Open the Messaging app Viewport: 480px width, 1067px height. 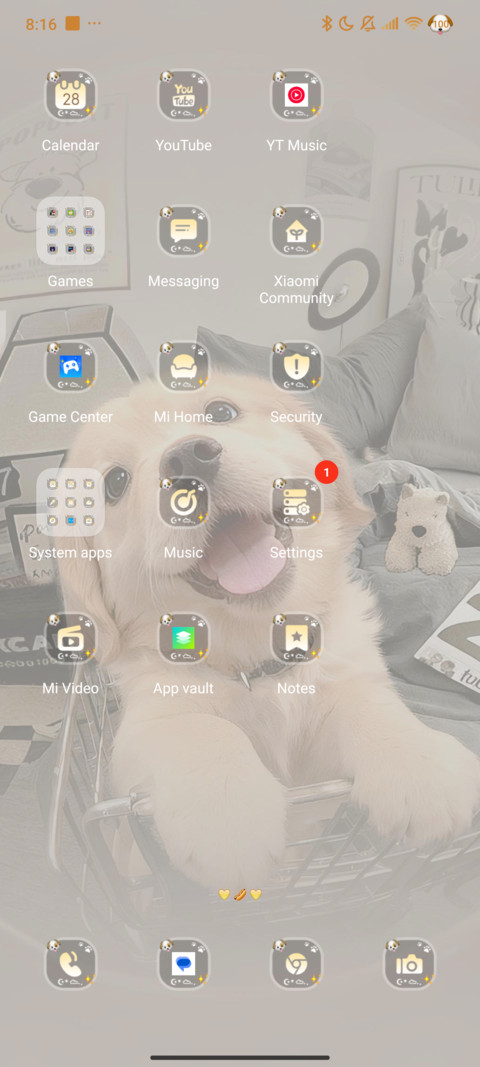(183, 231)
